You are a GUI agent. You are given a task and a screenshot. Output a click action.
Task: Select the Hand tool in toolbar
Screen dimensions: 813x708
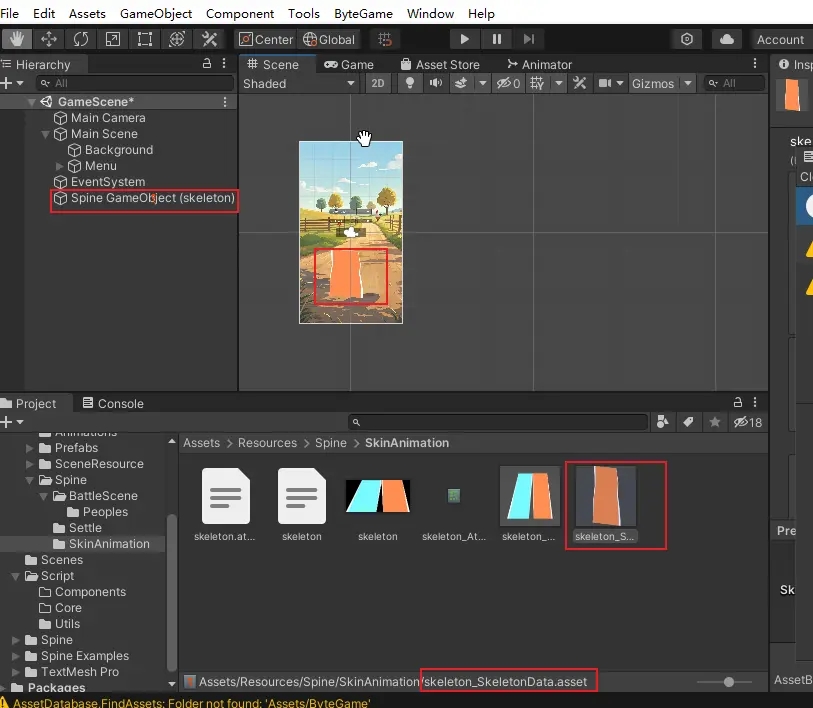coord(16,39)
